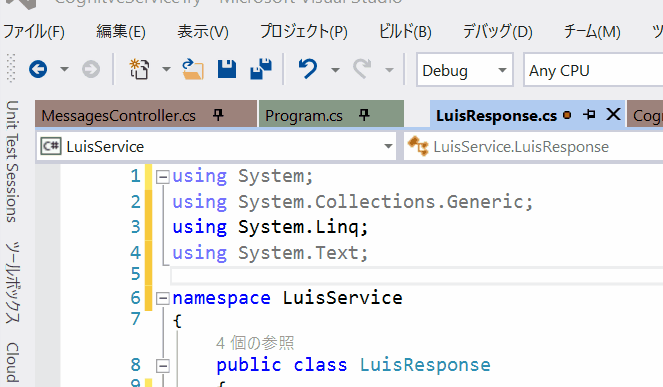Viewport: 663px width, 387px height.
Task: Open the Undo history dropdown arrow
Action: [x=335, y=70]
